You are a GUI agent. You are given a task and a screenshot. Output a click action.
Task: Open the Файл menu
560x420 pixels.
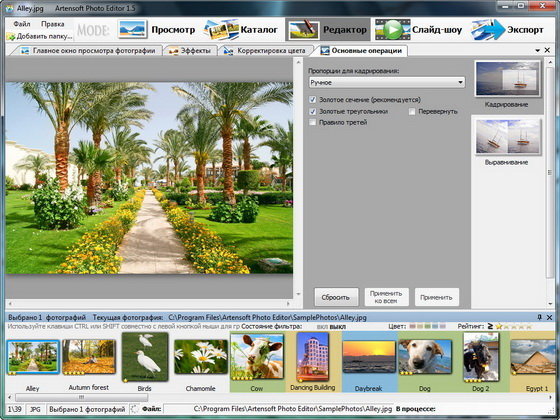[x=22, y=24]
